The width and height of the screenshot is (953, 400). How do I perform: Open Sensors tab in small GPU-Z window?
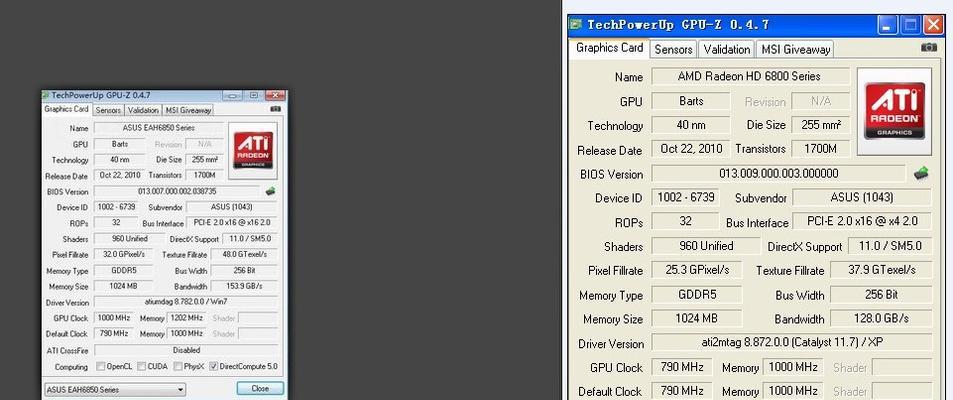click(x=108, y=110)
